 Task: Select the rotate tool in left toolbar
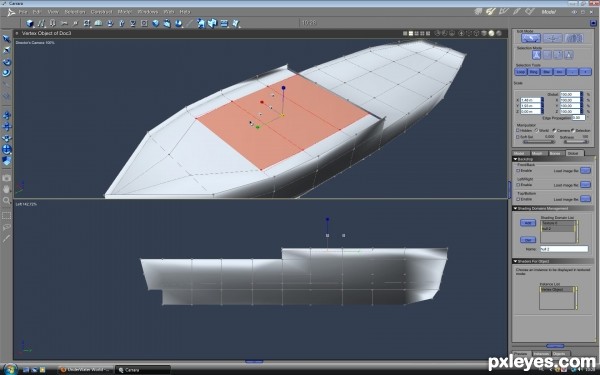[6, 62]
